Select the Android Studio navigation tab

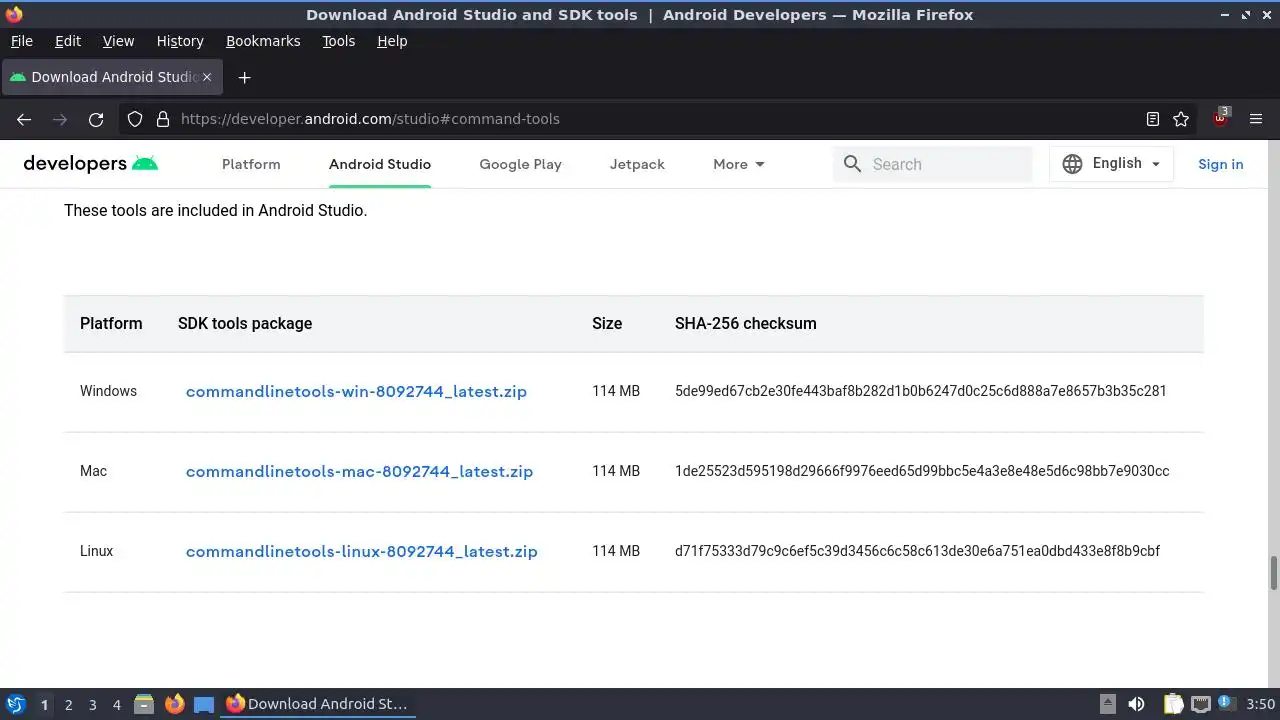pyautogui.click(x=380, y=164)
